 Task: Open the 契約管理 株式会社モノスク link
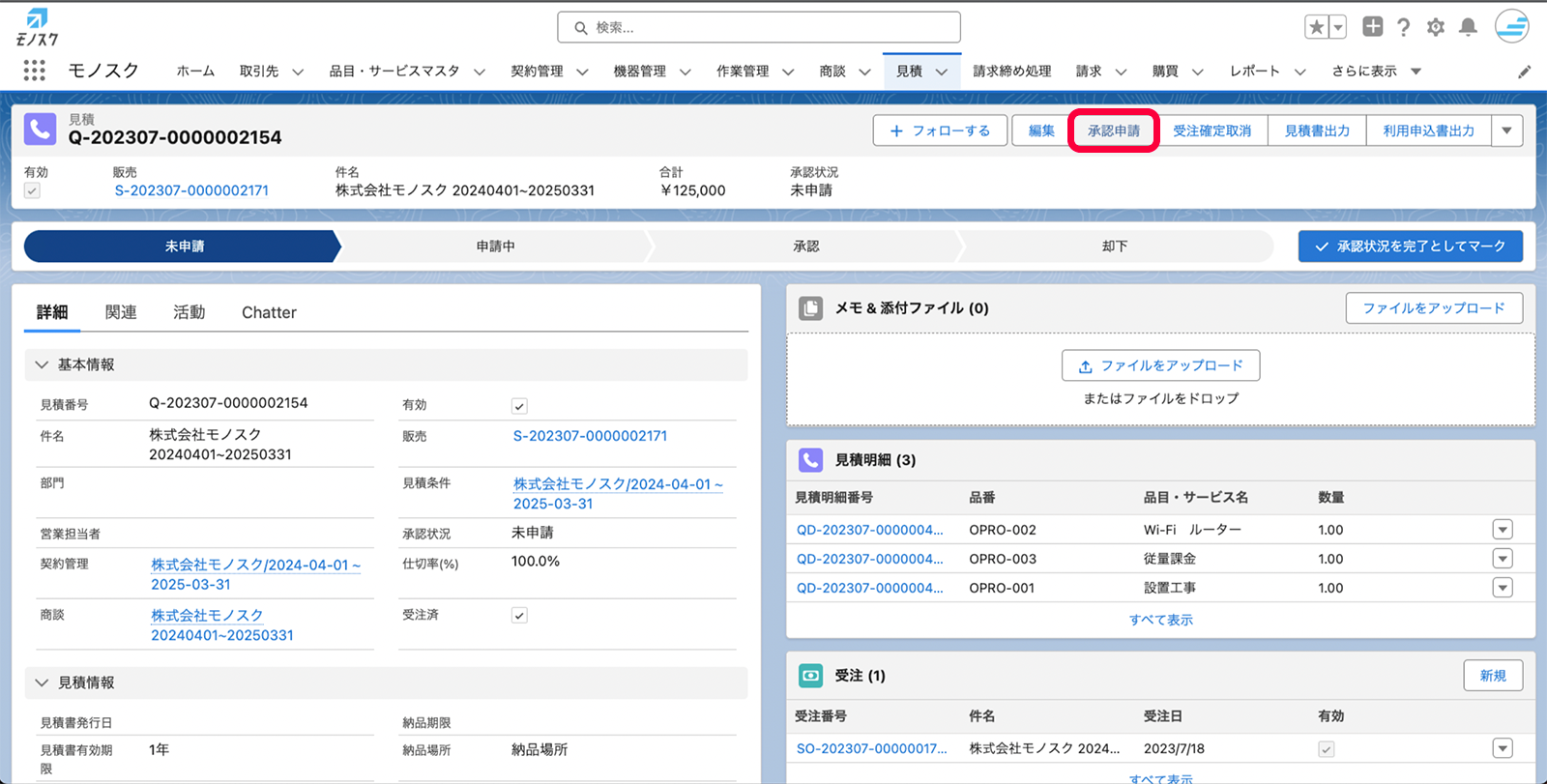pos(255,574)
